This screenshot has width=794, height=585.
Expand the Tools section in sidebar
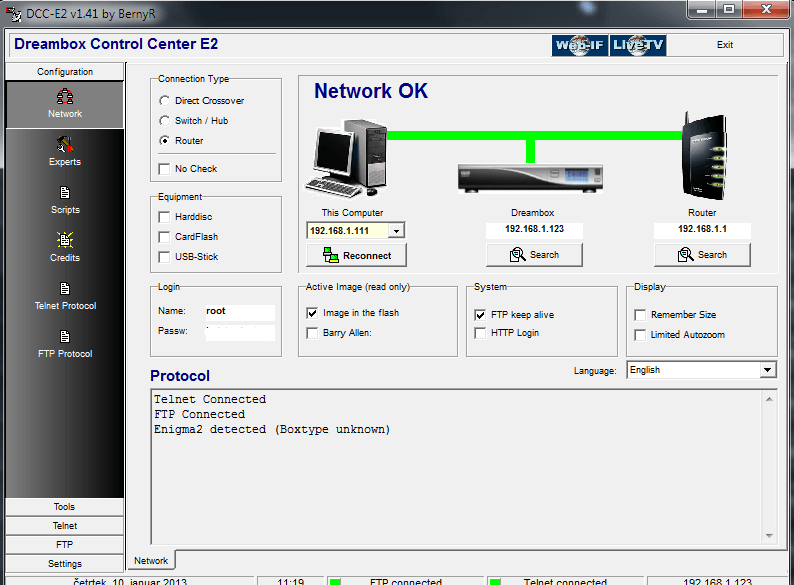point(65,507)
